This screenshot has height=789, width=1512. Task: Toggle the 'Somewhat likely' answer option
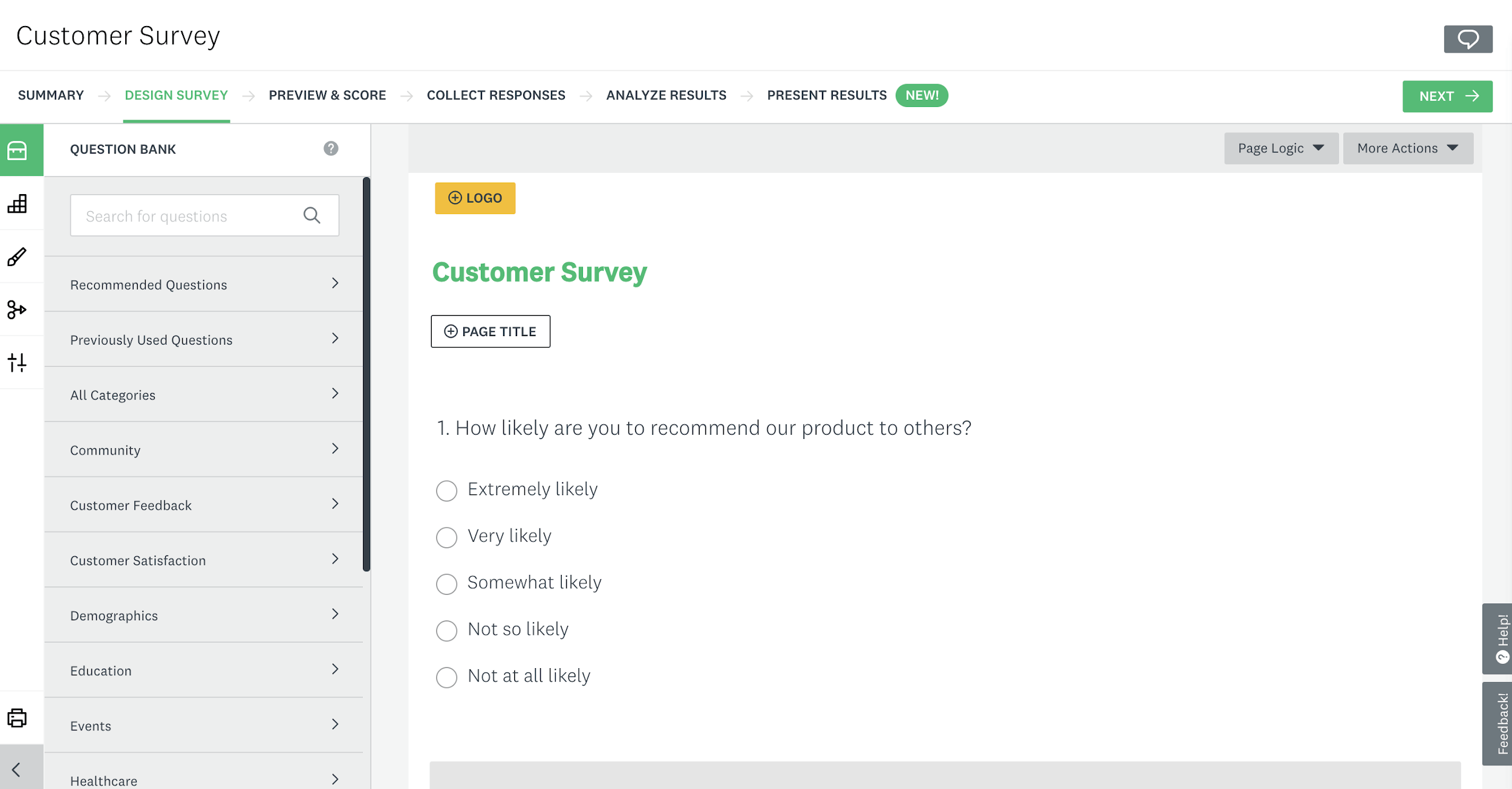coord(447,583)
